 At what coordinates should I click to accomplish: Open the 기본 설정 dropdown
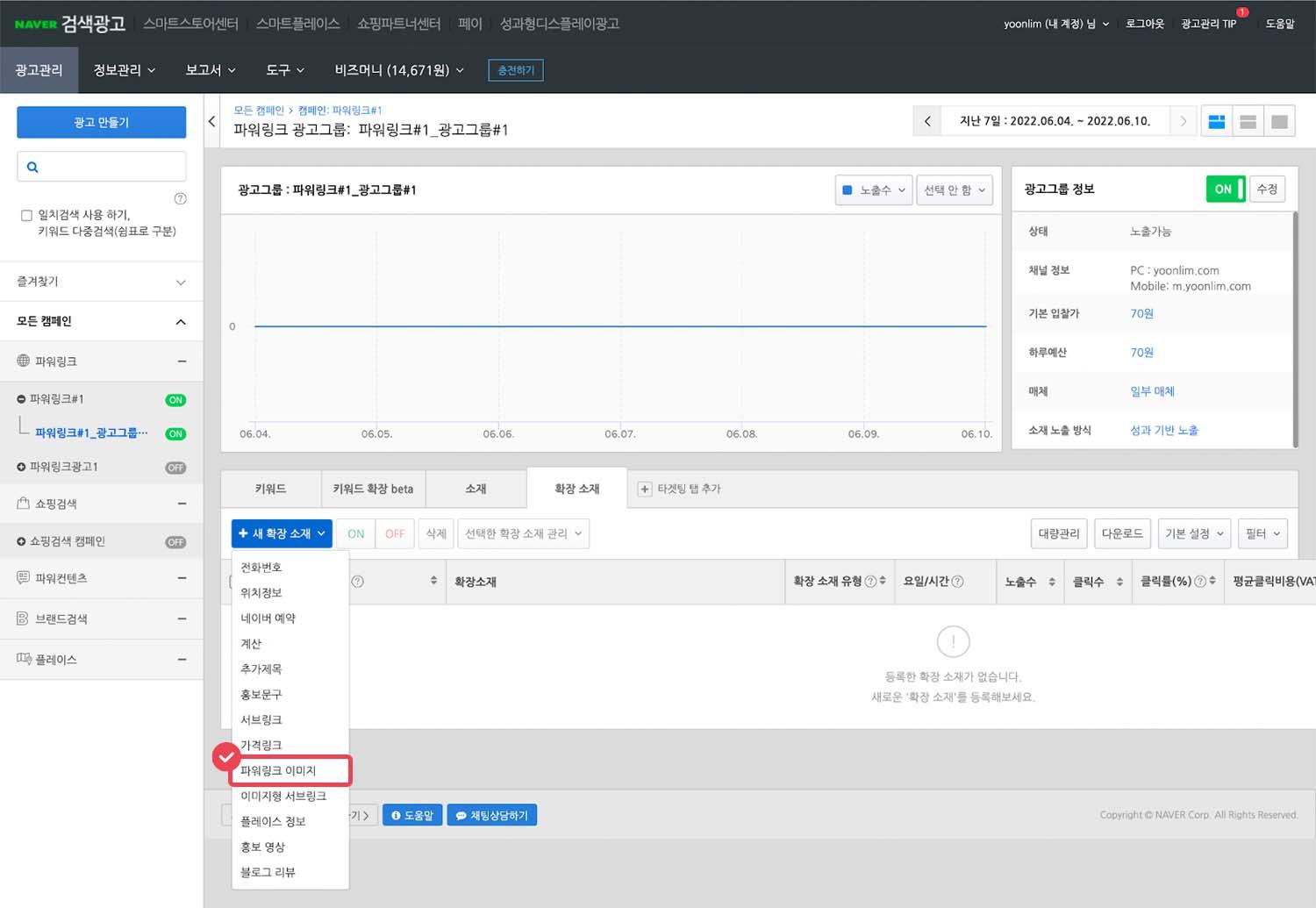coord(1194,533)
